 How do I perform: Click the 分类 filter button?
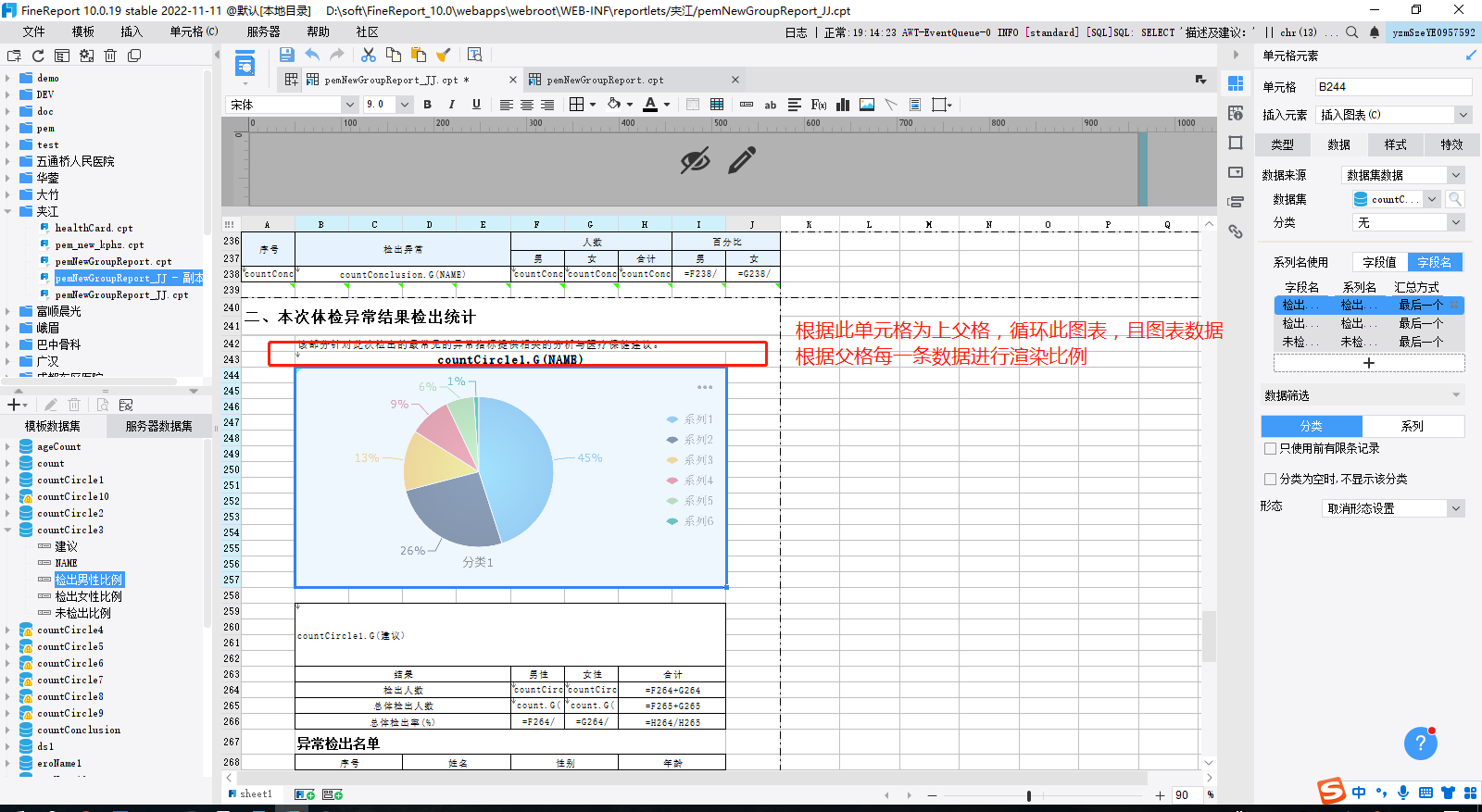[1312, 426]
